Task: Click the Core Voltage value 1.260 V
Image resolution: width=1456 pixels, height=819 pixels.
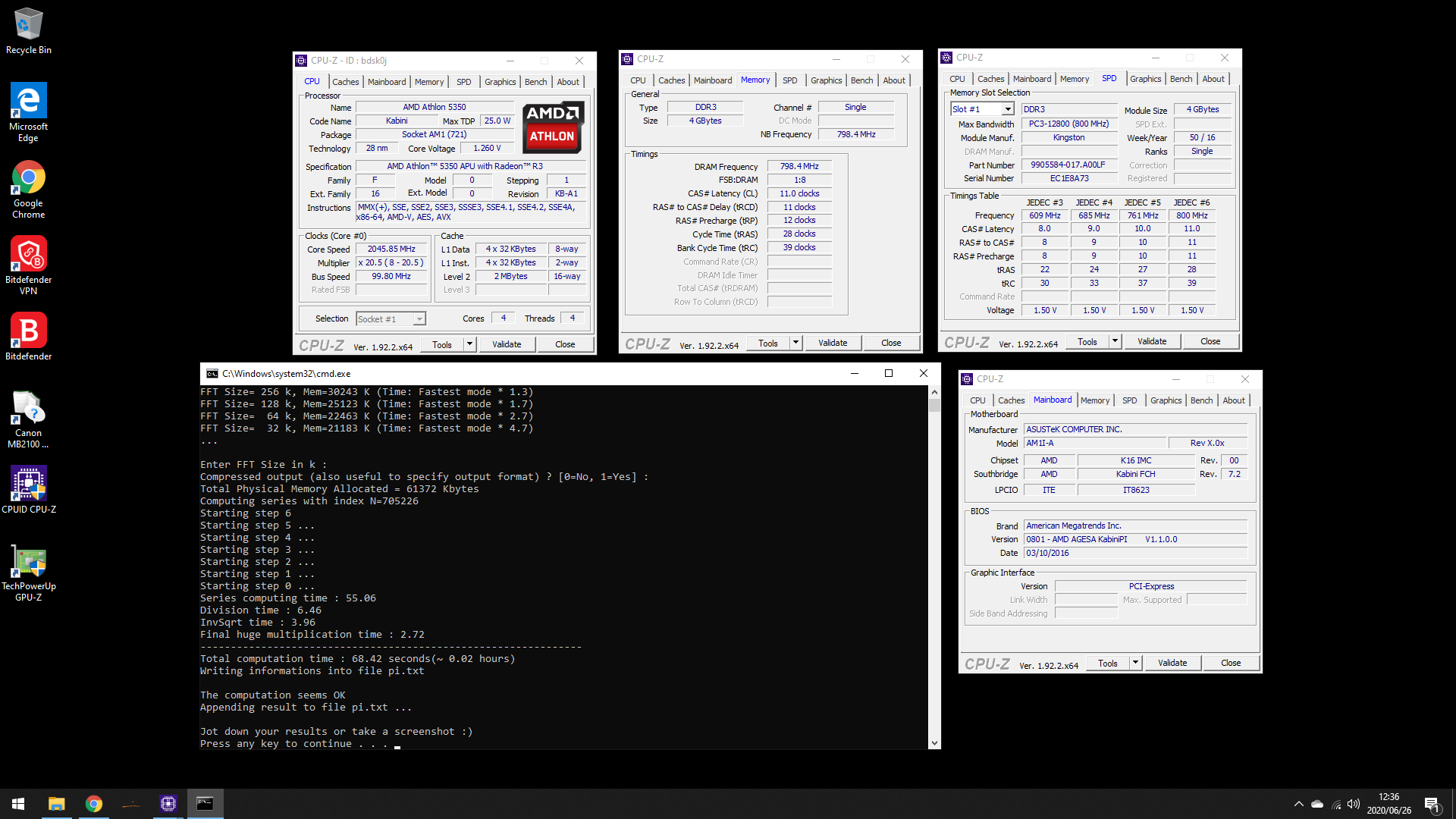Action: pos(487,148)
